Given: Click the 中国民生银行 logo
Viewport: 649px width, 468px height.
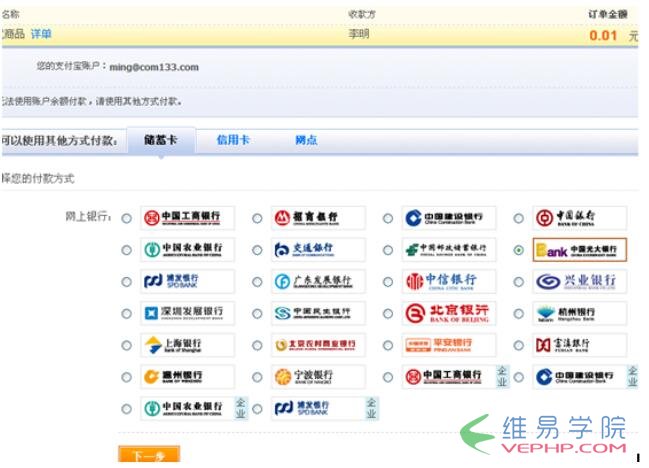Looking at the screenshot, I should point(318,313).
